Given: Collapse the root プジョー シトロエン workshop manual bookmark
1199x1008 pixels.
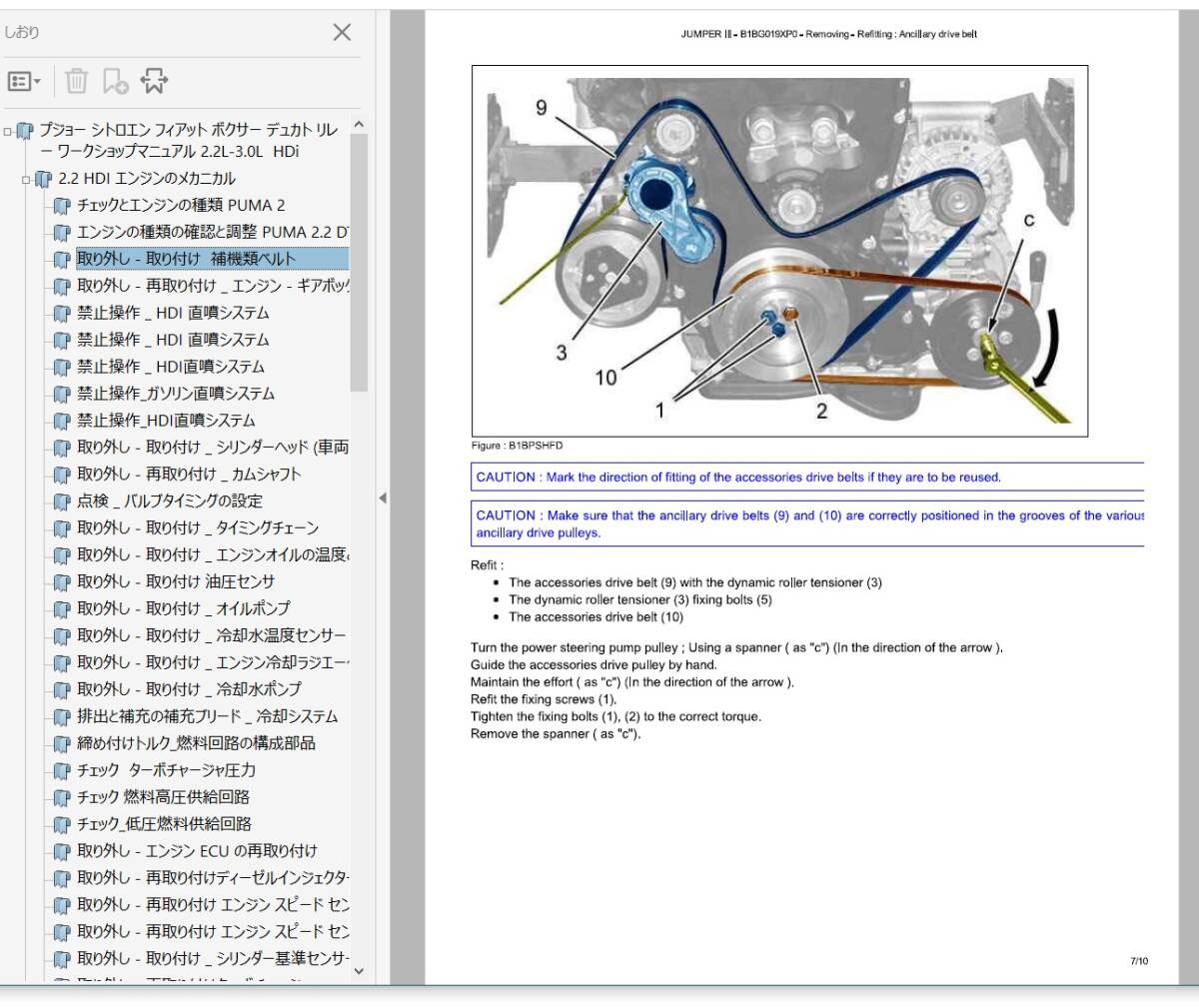Looking at the screenshot, I should 8,131.
